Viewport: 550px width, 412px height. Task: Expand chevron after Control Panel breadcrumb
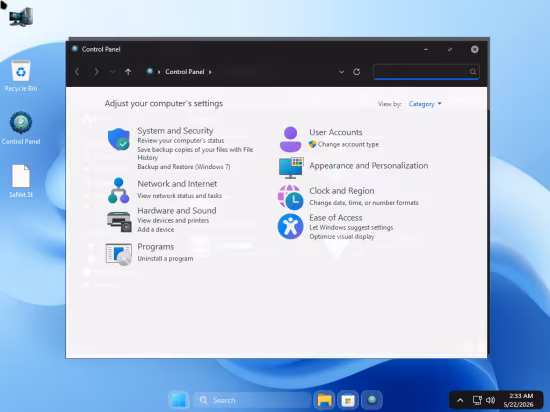(x=210, y=72)
